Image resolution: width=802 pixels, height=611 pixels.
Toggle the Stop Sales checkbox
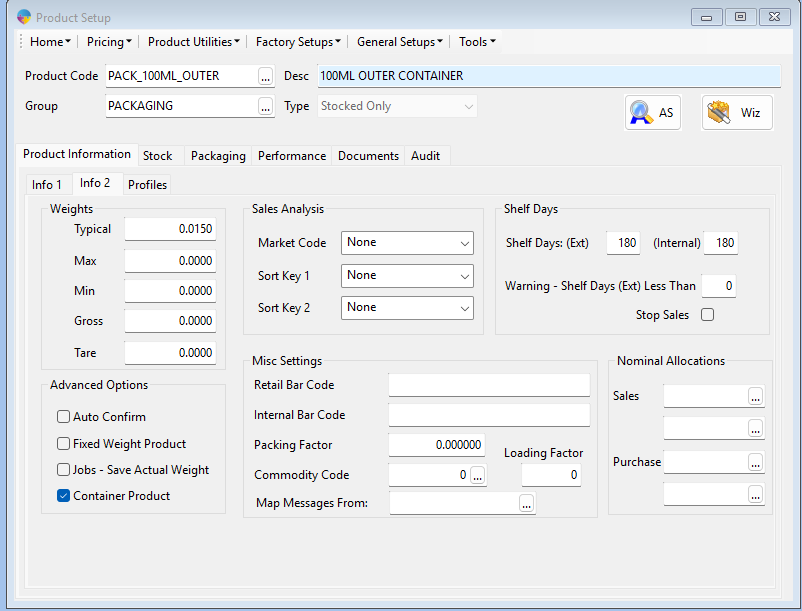708,315
